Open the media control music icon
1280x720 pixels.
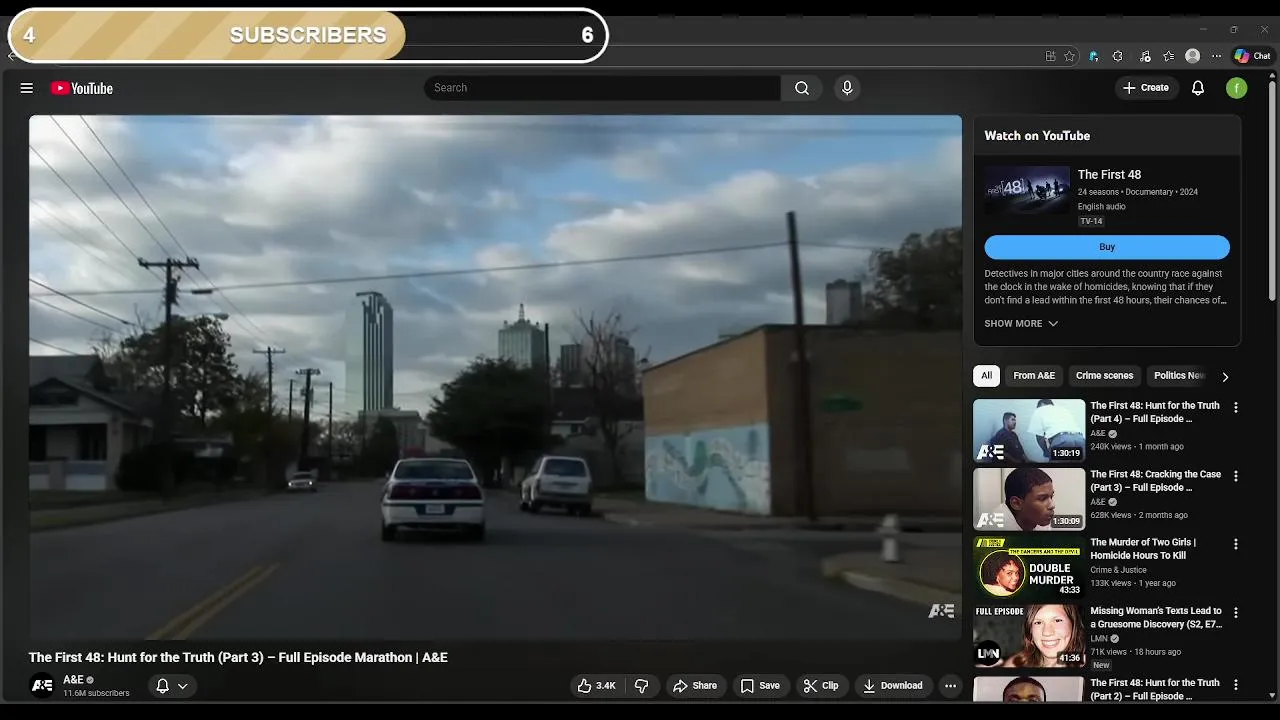(x=1145, y=56)
